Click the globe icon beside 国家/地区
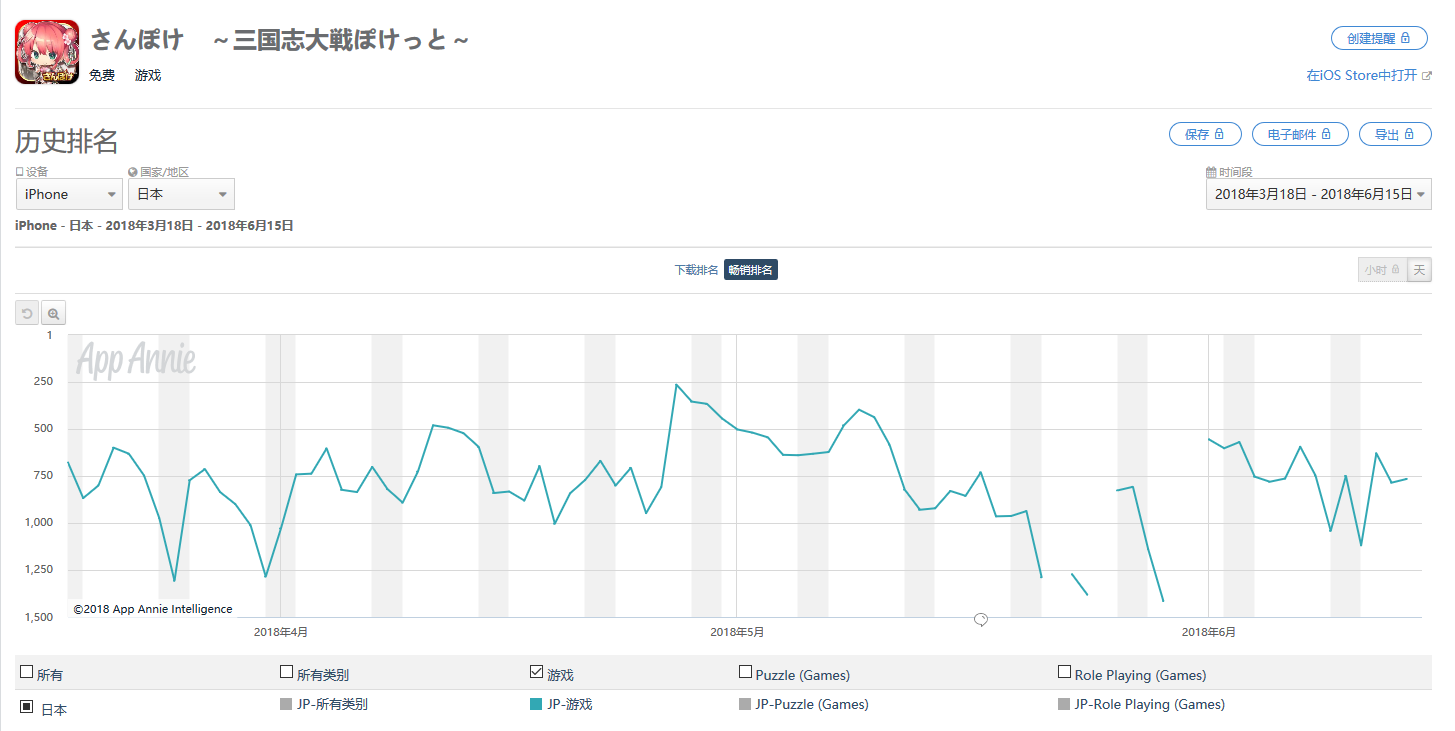The image size is (1455, 731). (133, 172)
